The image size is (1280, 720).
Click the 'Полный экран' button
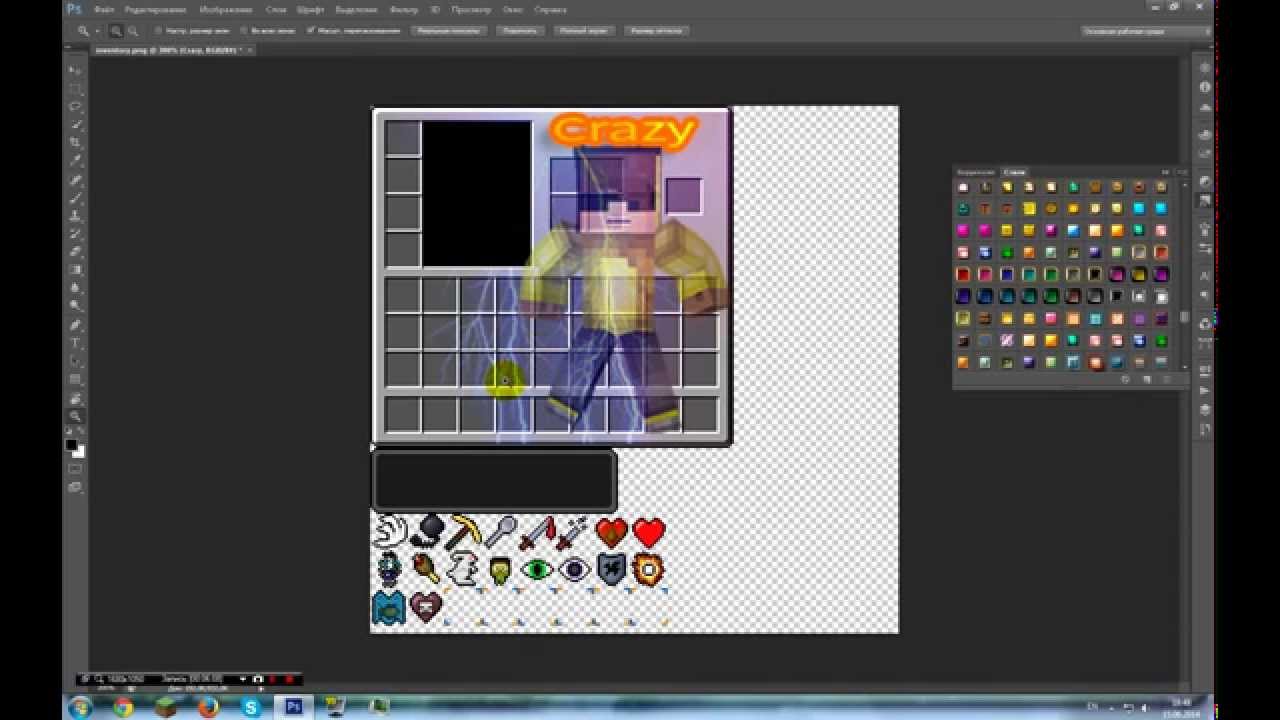point(585,31)
